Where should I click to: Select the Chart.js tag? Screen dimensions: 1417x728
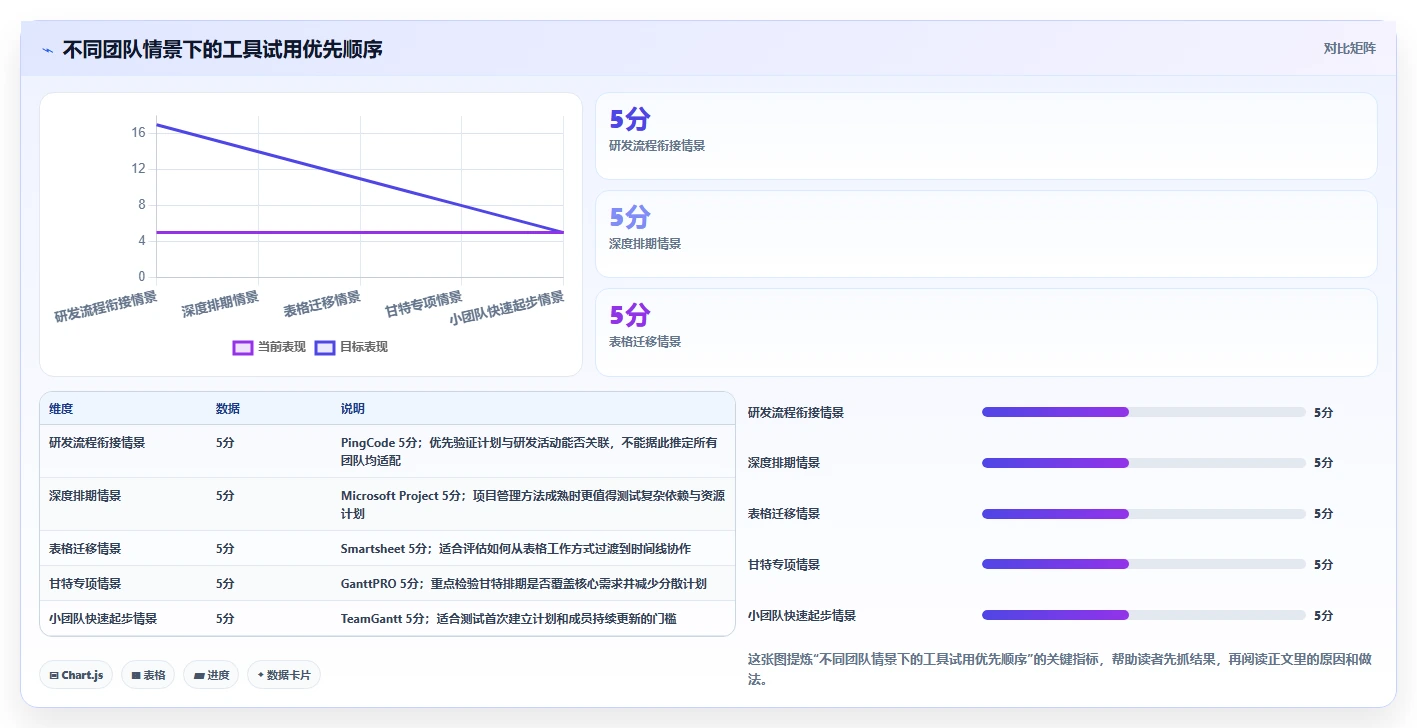77,675
